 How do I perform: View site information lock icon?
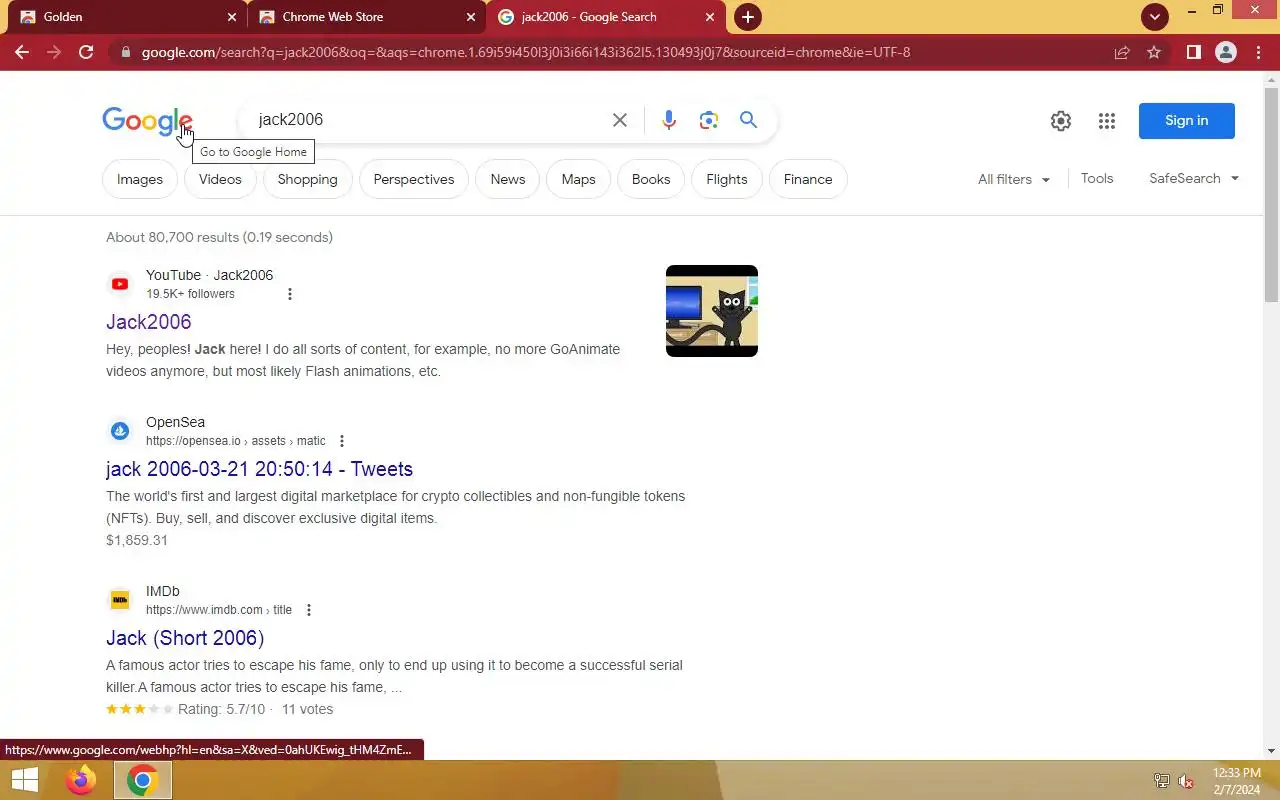pos(124,52)
